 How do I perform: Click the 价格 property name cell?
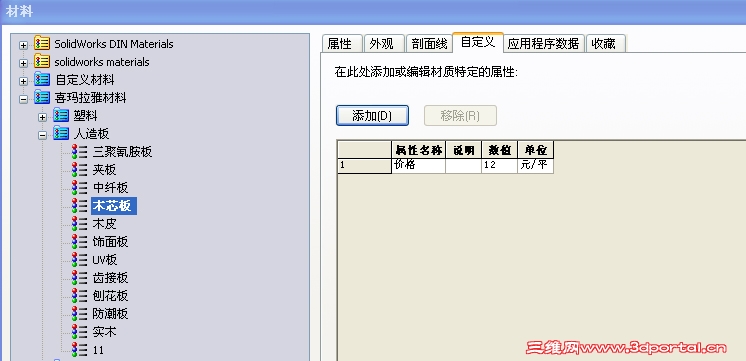tap(419, 166)
